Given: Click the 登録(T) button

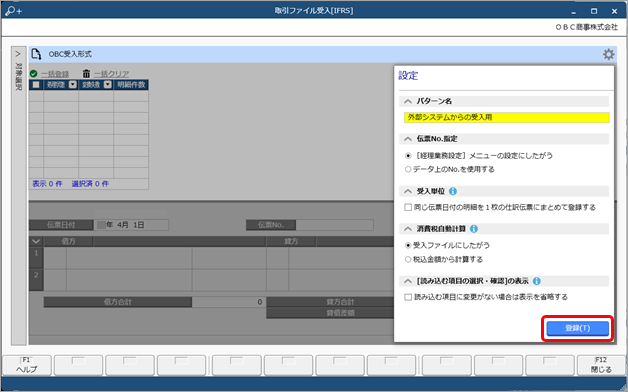Looking at the screenshot, I should [578, 328].
